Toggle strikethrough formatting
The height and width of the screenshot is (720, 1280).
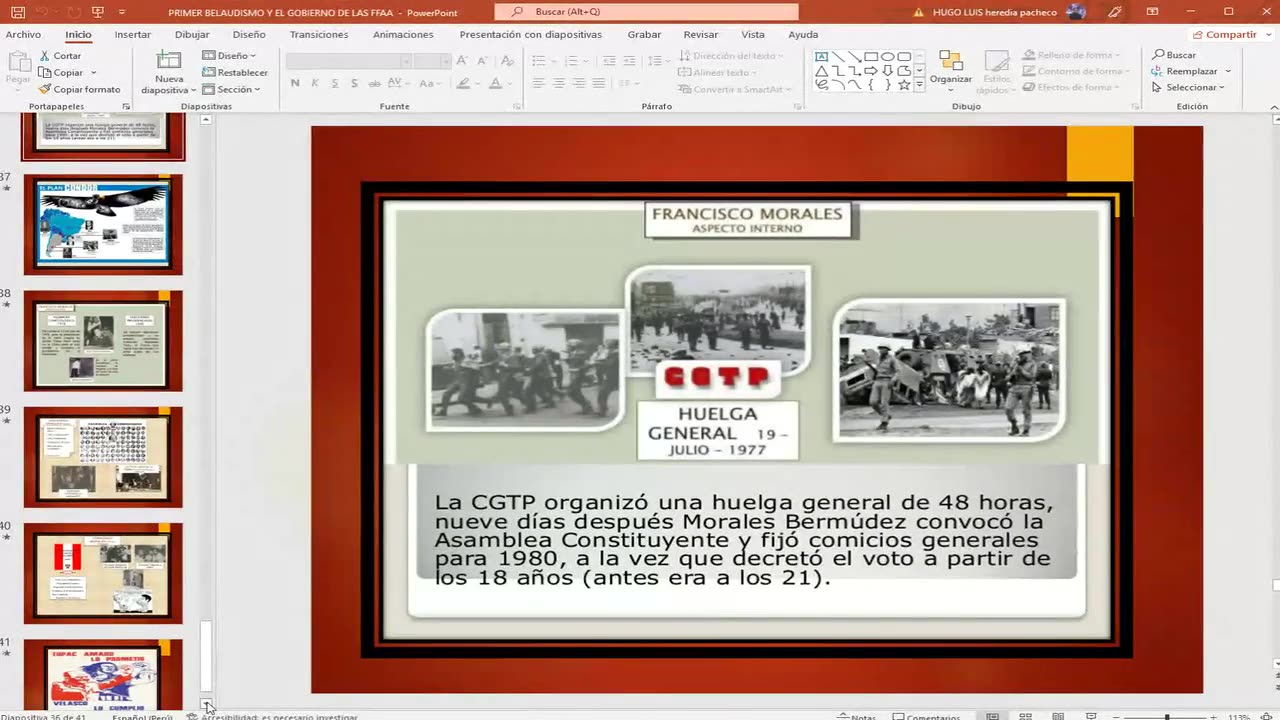click(375, 83)
